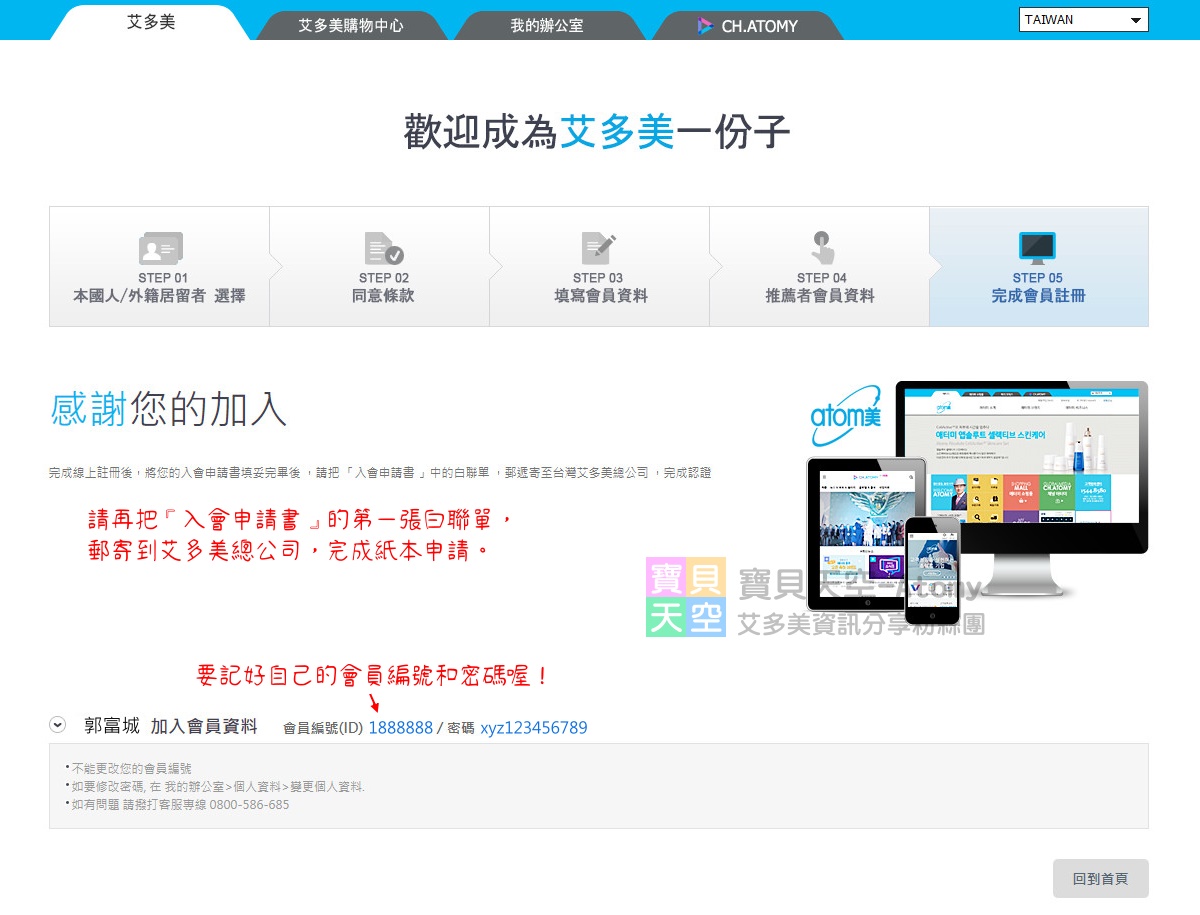Open the TAIWAN country dropdown
1200x915 pixels.
point(1084,20)
